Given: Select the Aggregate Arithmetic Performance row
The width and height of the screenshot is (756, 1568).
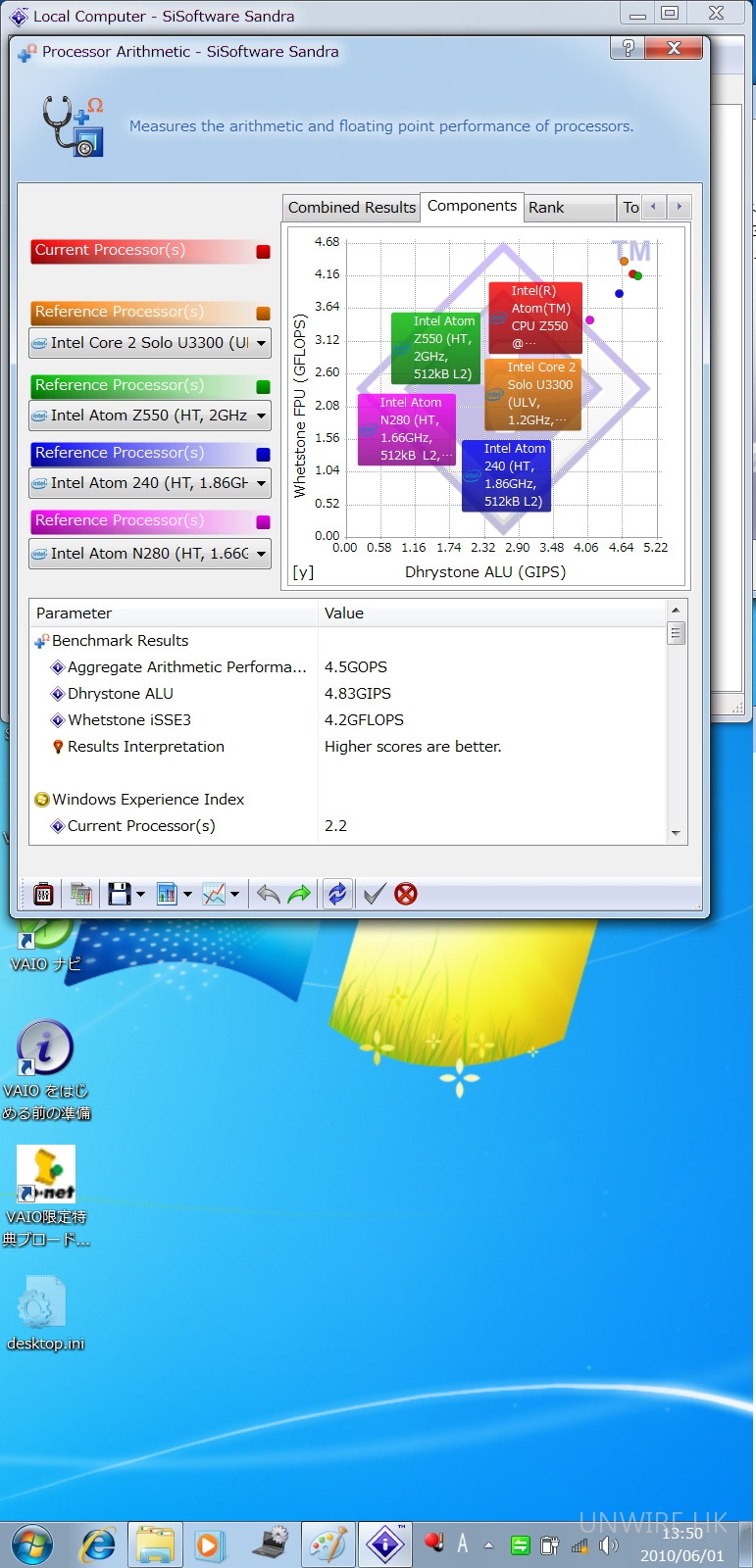Looking at the screenshot, I should tap(186, 667).
